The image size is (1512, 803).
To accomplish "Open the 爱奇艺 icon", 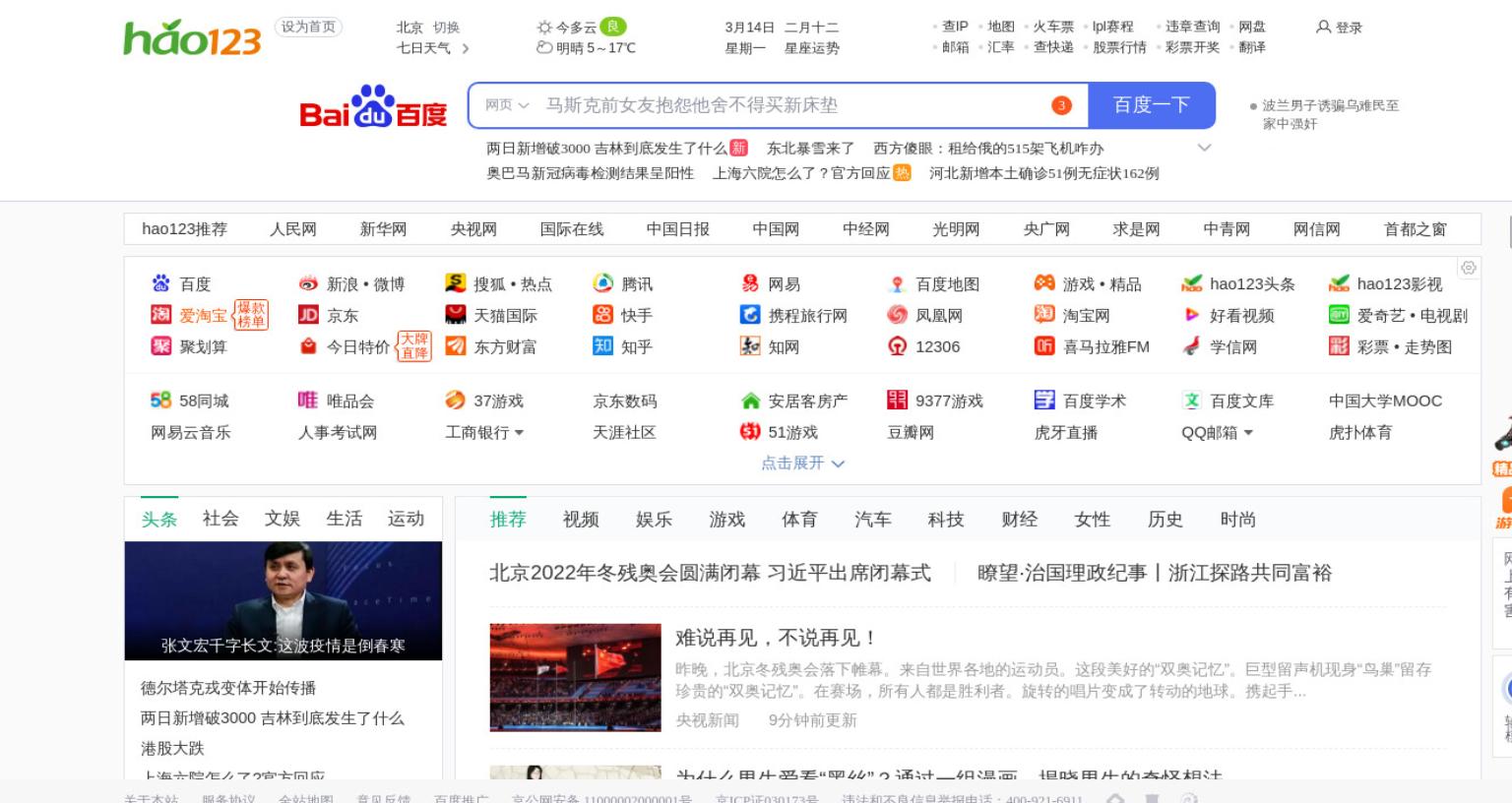I will pyautogui.click(x=1339, y=315).
